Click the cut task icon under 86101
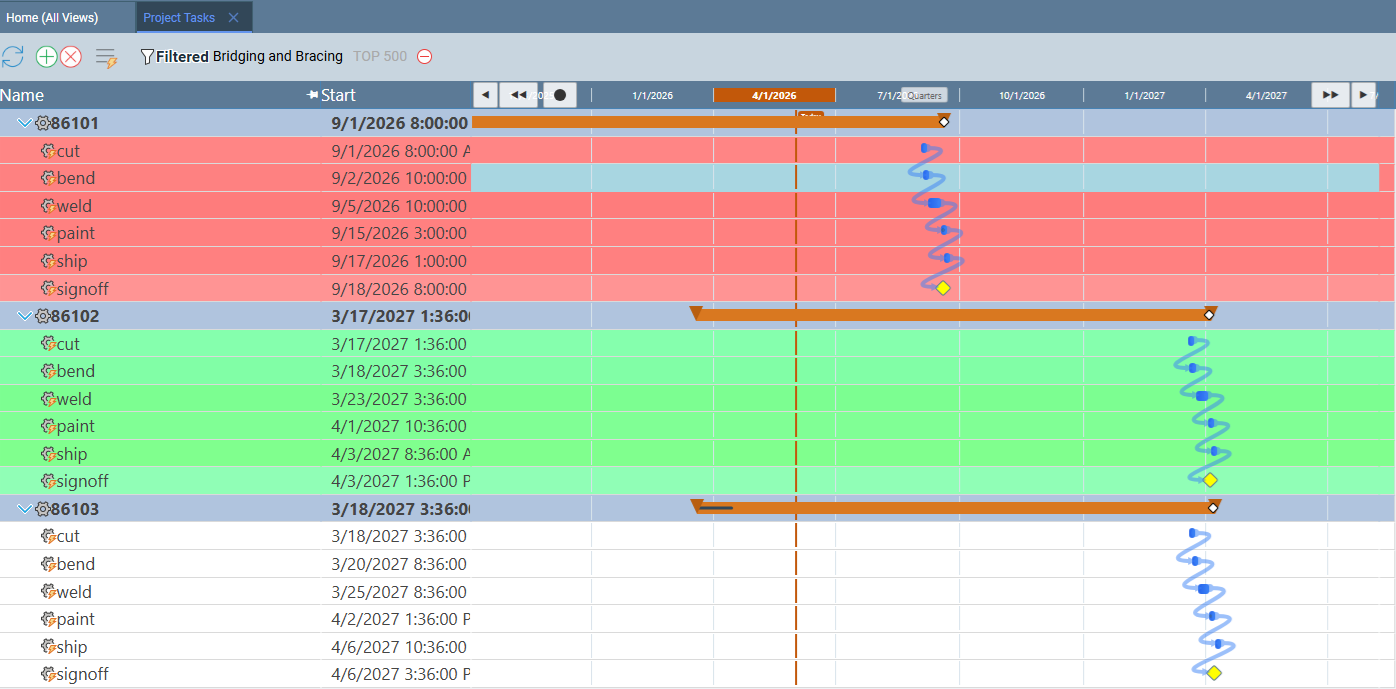The height and width of the screenshot is (689, 1396). click(x=48, y=151)
